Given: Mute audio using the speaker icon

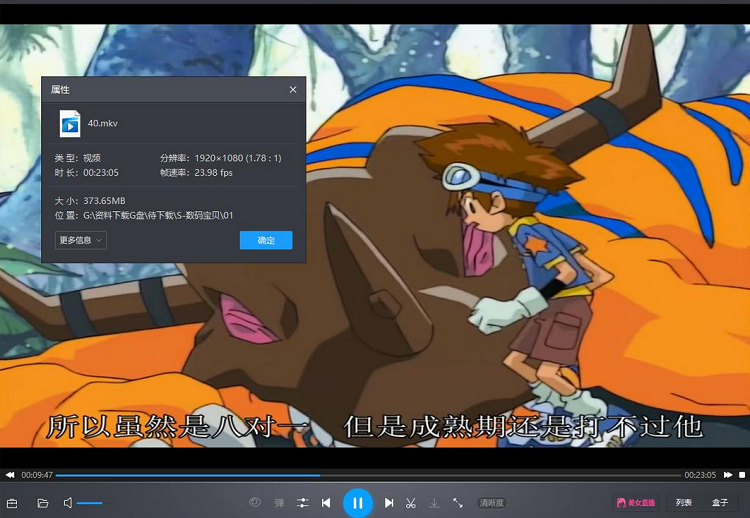Looking at the screenshot, I should (x=68, y=503).
